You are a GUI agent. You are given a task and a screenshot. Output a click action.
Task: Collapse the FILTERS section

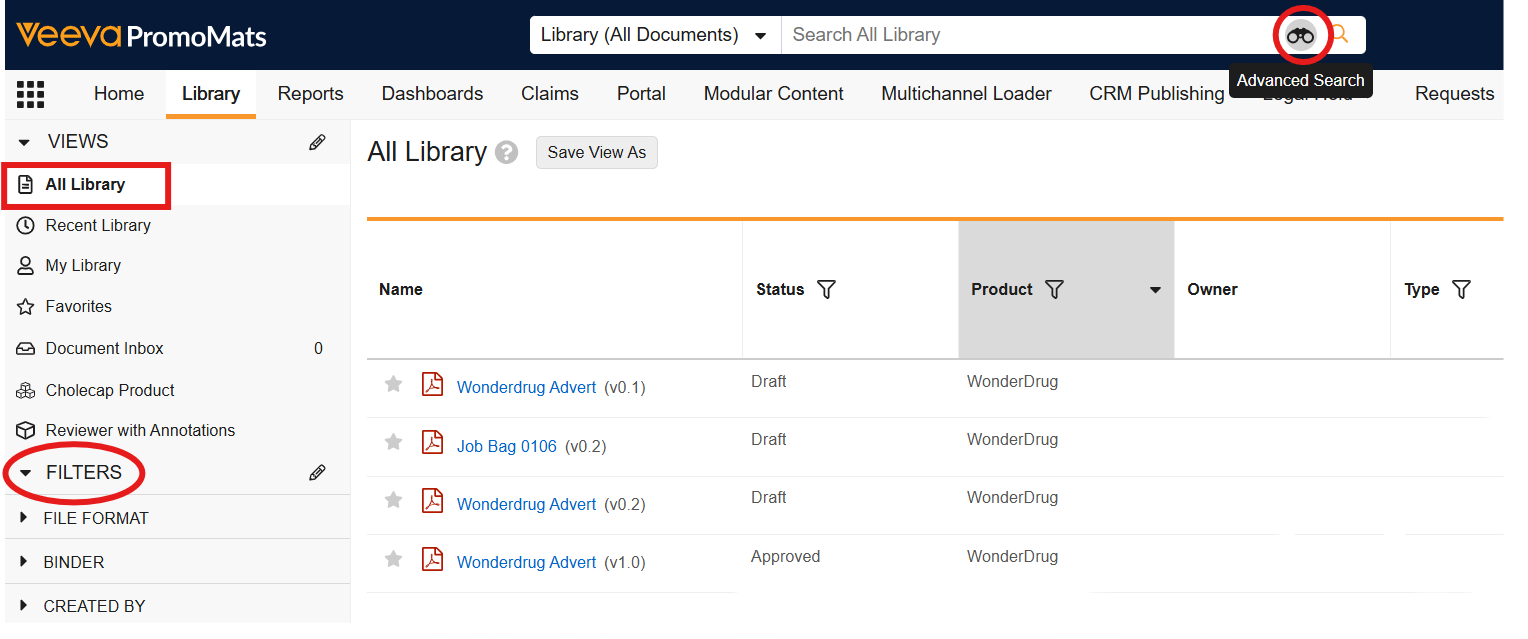pyautogui.click(x=25, y=473)
